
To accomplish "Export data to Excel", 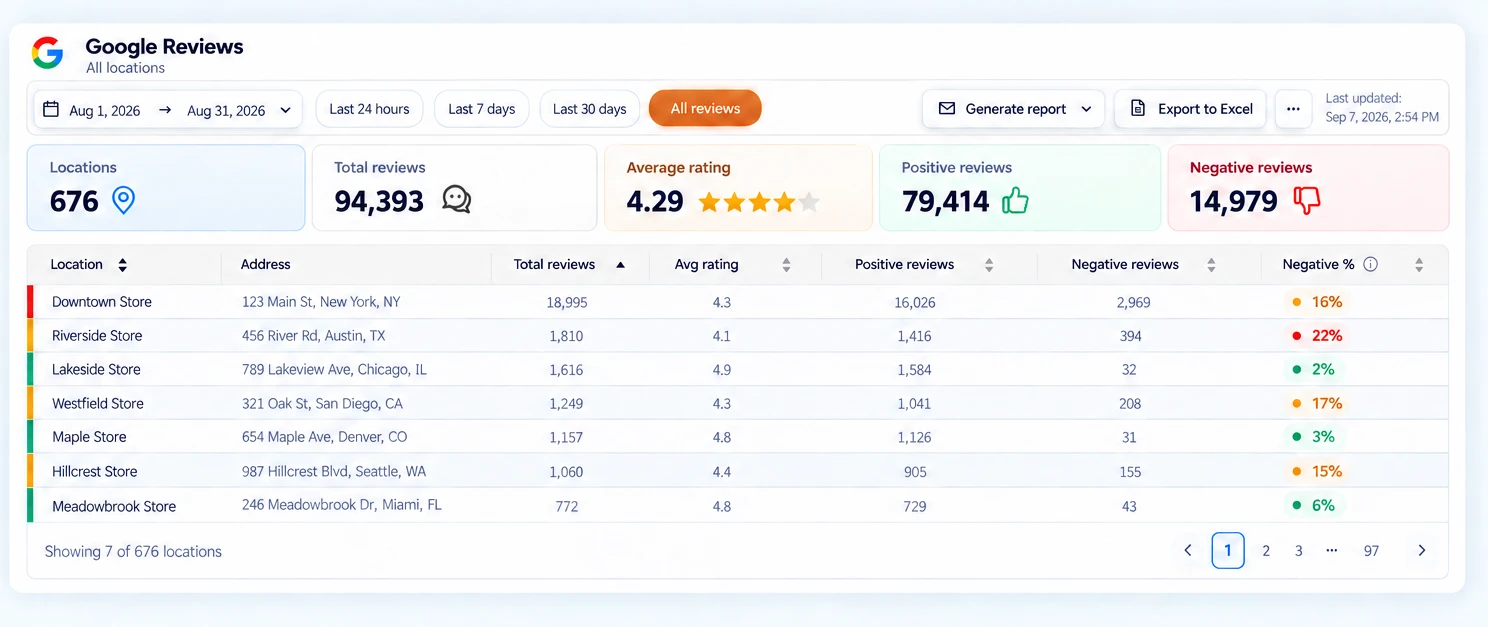I will coord(1190,109).
